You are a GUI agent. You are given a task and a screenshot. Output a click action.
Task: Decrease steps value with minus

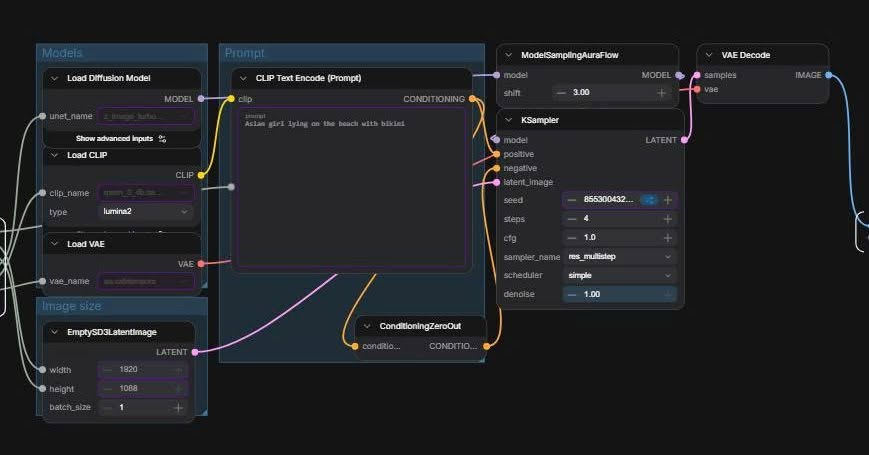[x=572, y=219]
